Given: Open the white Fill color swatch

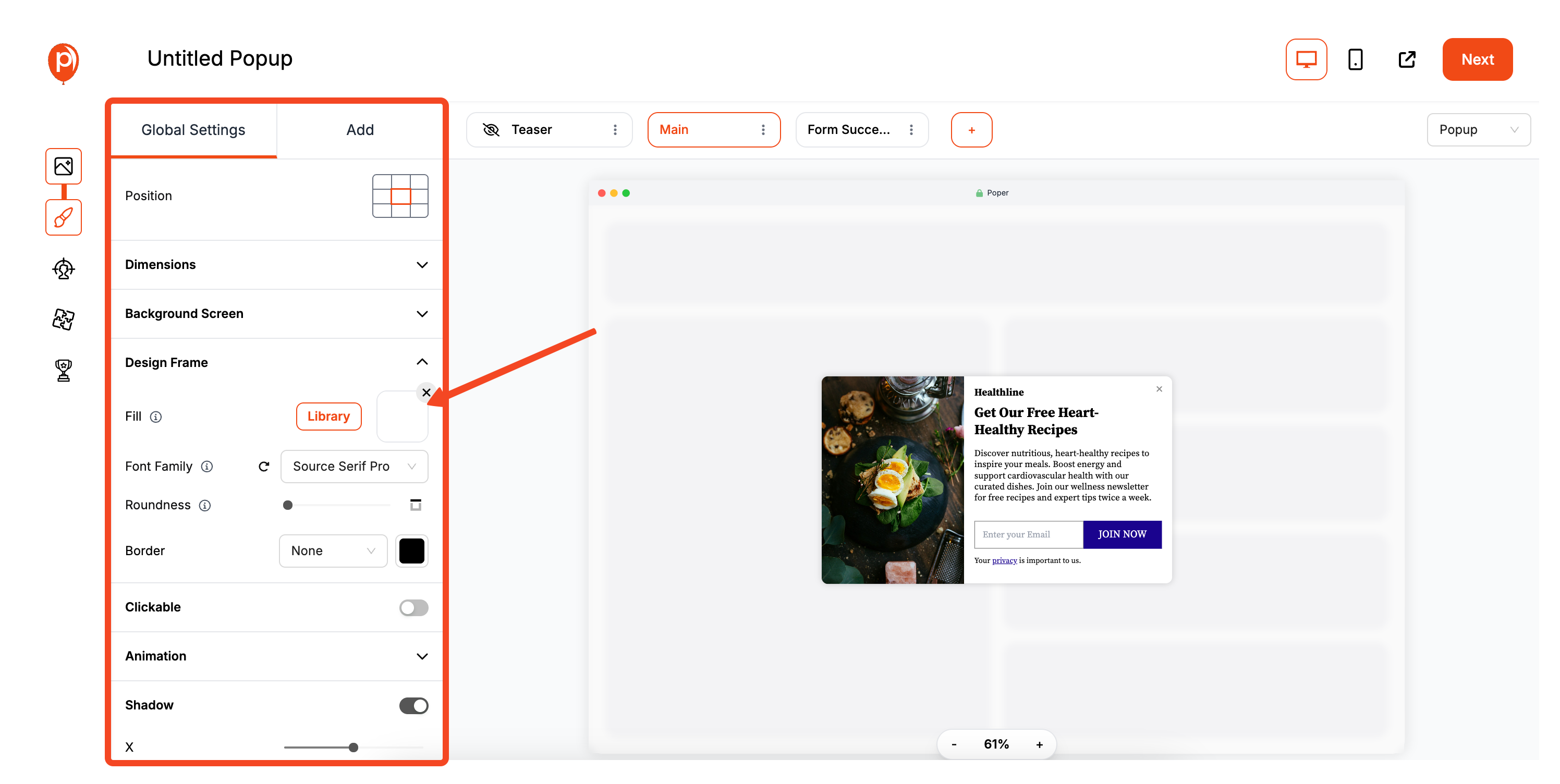Looking at the screenshot, I should (x=401, y=416).
